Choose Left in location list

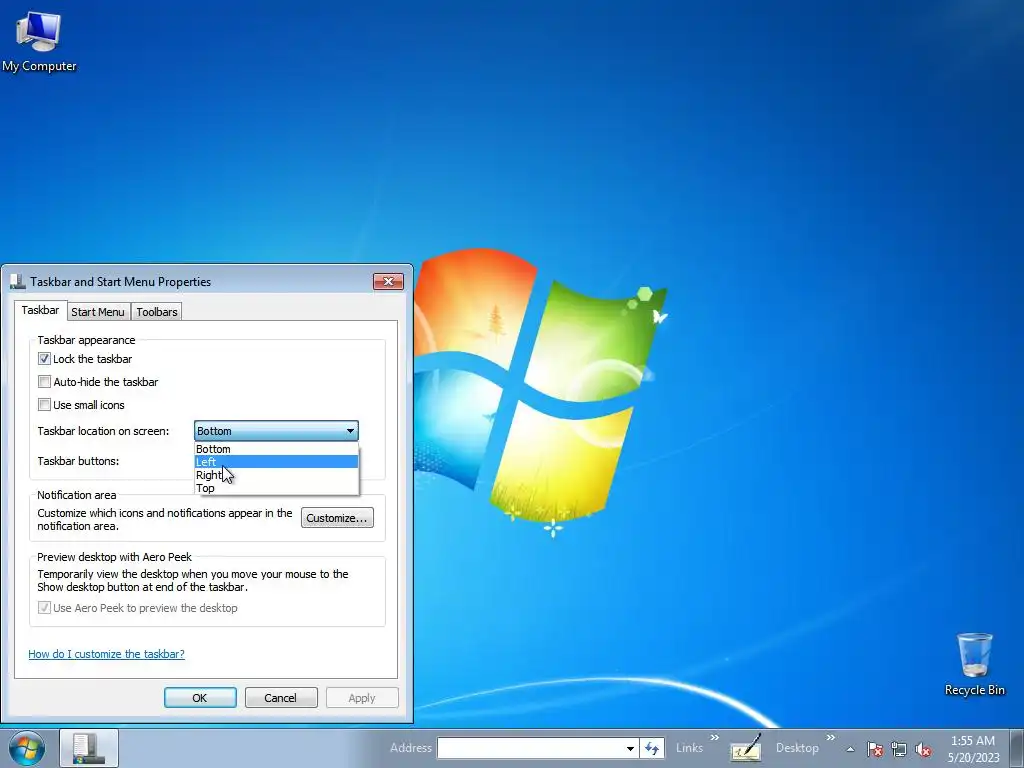(276, 462)
